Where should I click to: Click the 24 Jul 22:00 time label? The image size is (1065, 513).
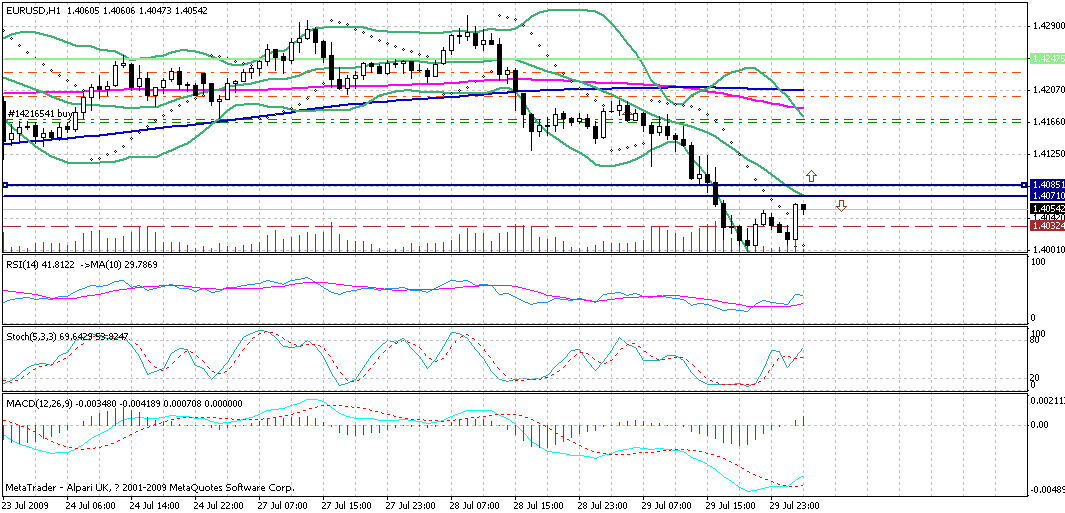(x=219, y=506)
